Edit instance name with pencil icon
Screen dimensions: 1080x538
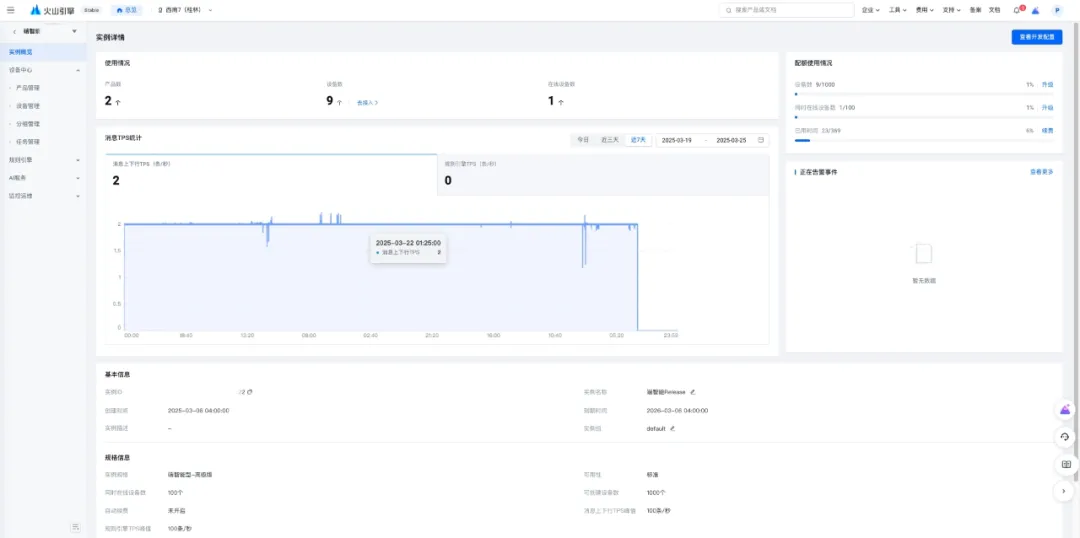coord(692,392)
